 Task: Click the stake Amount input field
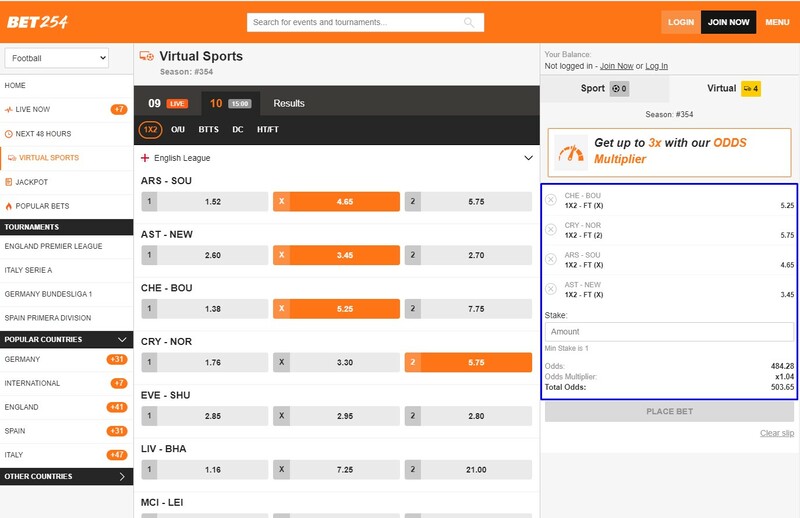[x=669, y=332]
